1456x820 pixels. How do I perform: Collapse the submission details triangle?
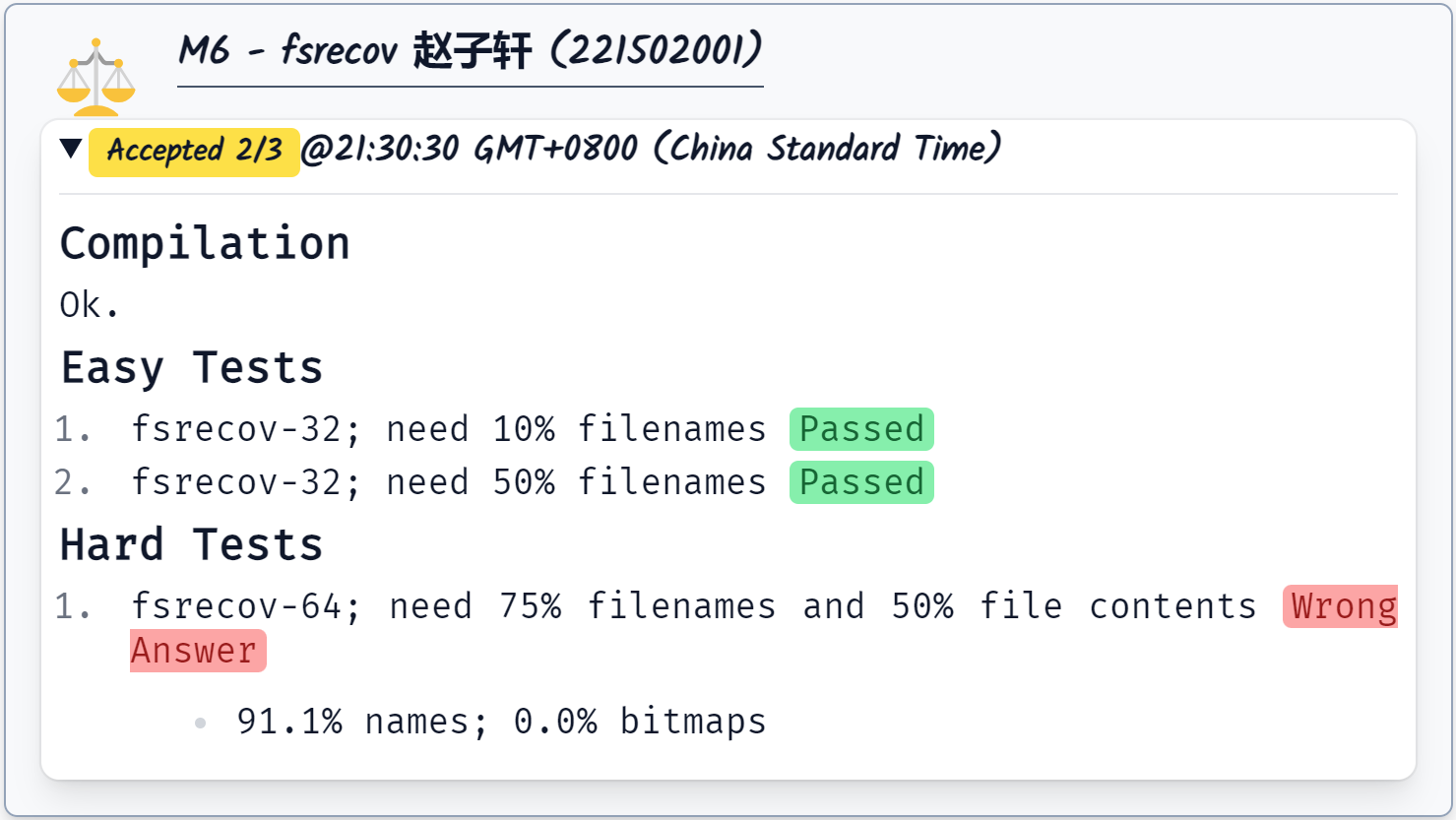pos(70,149)
